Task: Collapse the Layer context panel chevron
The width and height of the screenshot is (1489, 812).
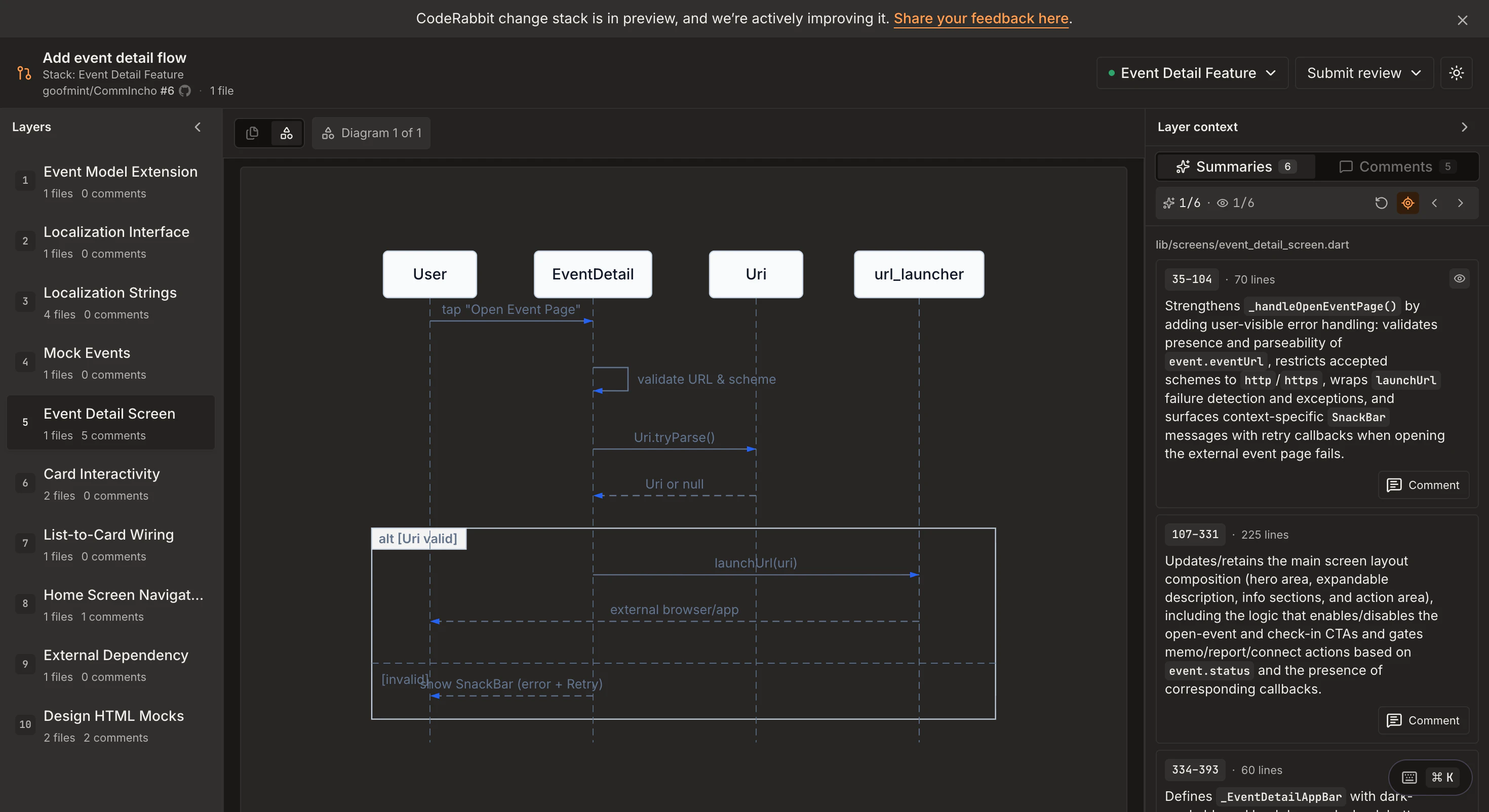Action: 1464,127
